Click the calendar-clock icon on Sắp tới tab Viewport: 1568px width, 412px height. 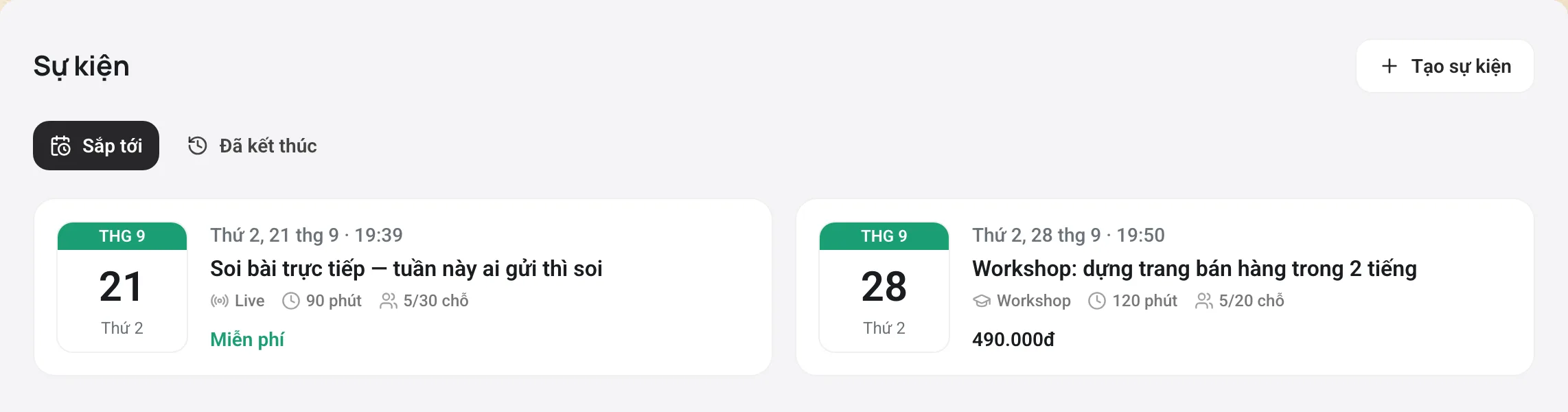(x=61, y=146)
